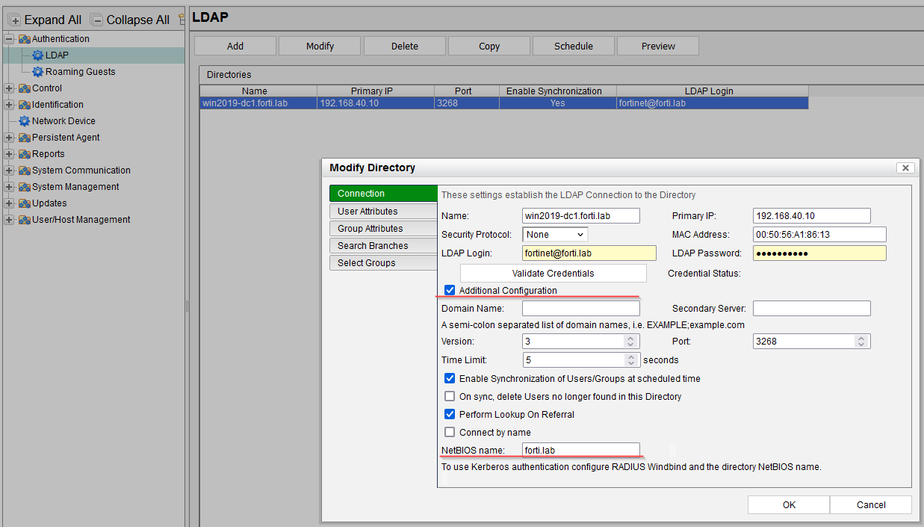
Task: Click the Network Device gear icon
Action: point(24,121)
